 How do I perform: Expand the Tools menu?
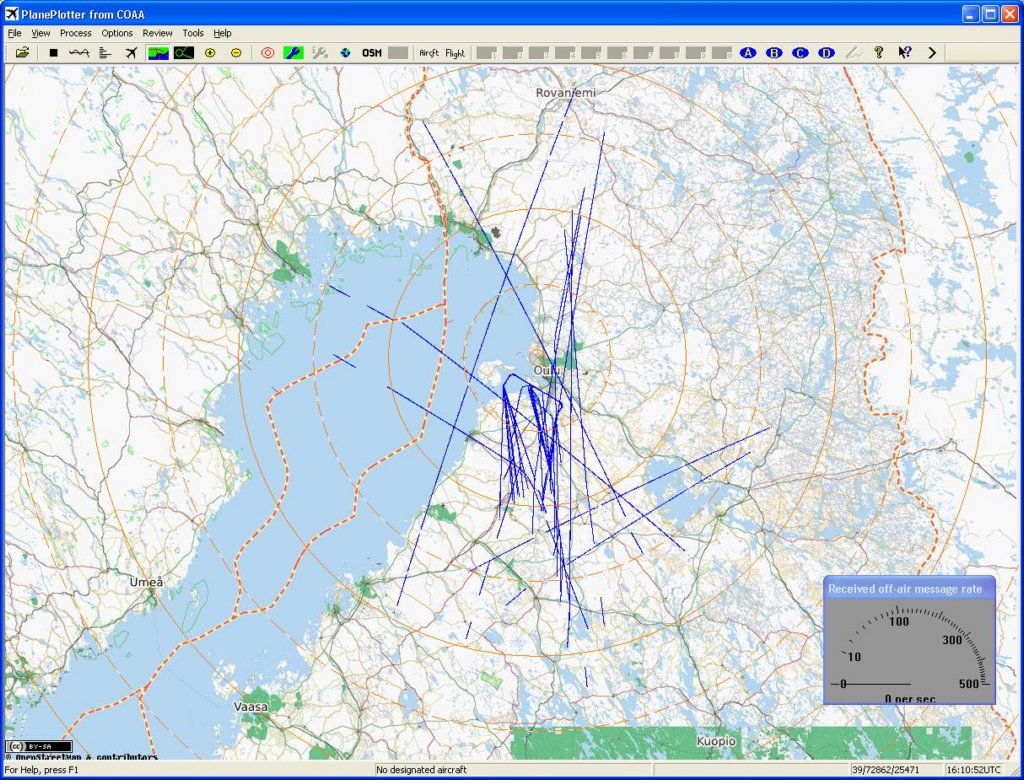193,33
